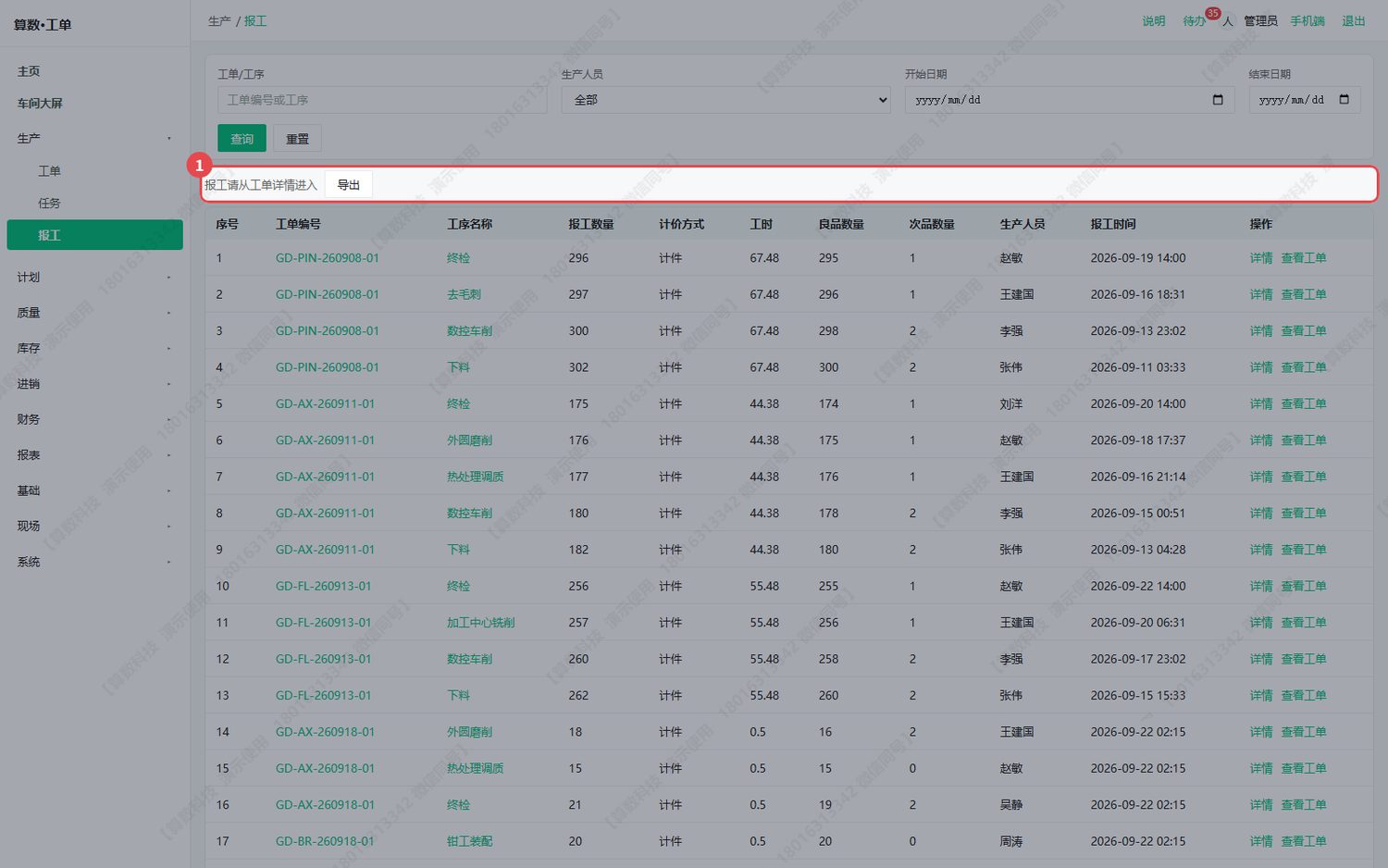Expand the 财务 sidebar menu
The height and width of the screenshot is (868, 1388).
click(94, 419)
